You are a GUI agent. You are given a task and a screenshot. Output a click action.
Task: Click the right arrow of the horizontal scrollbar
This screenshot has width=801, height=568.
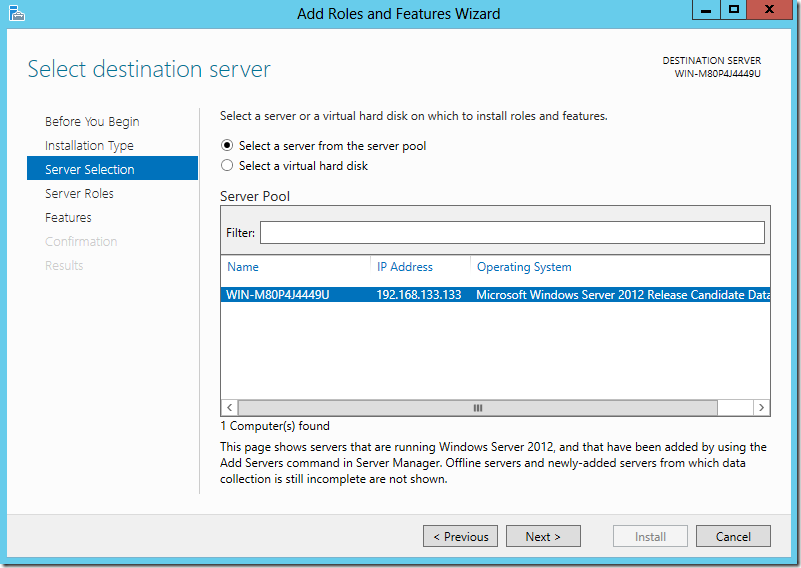[761, 408]
